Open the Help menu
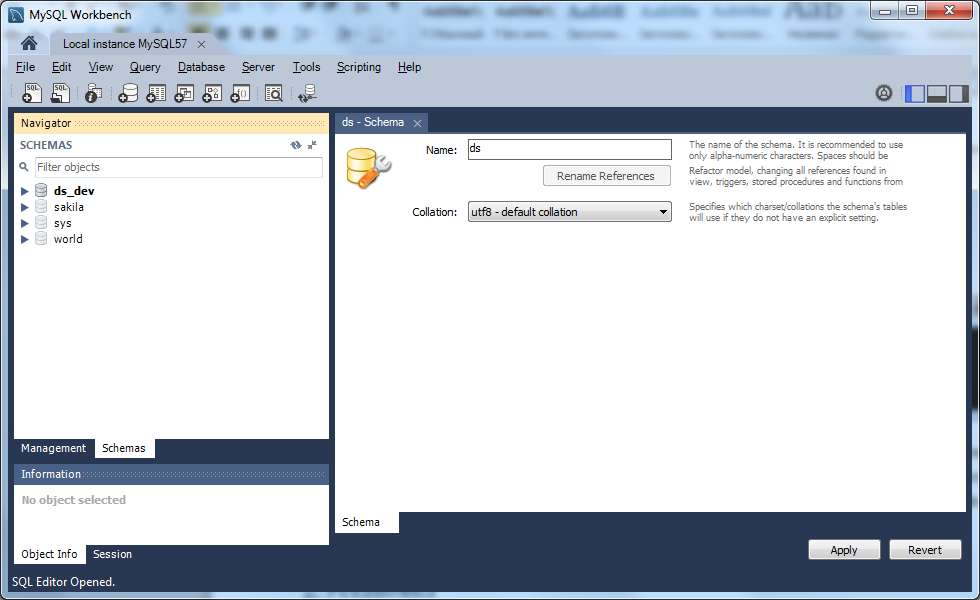This screenshot has height=600, width=980. (409, 67)
